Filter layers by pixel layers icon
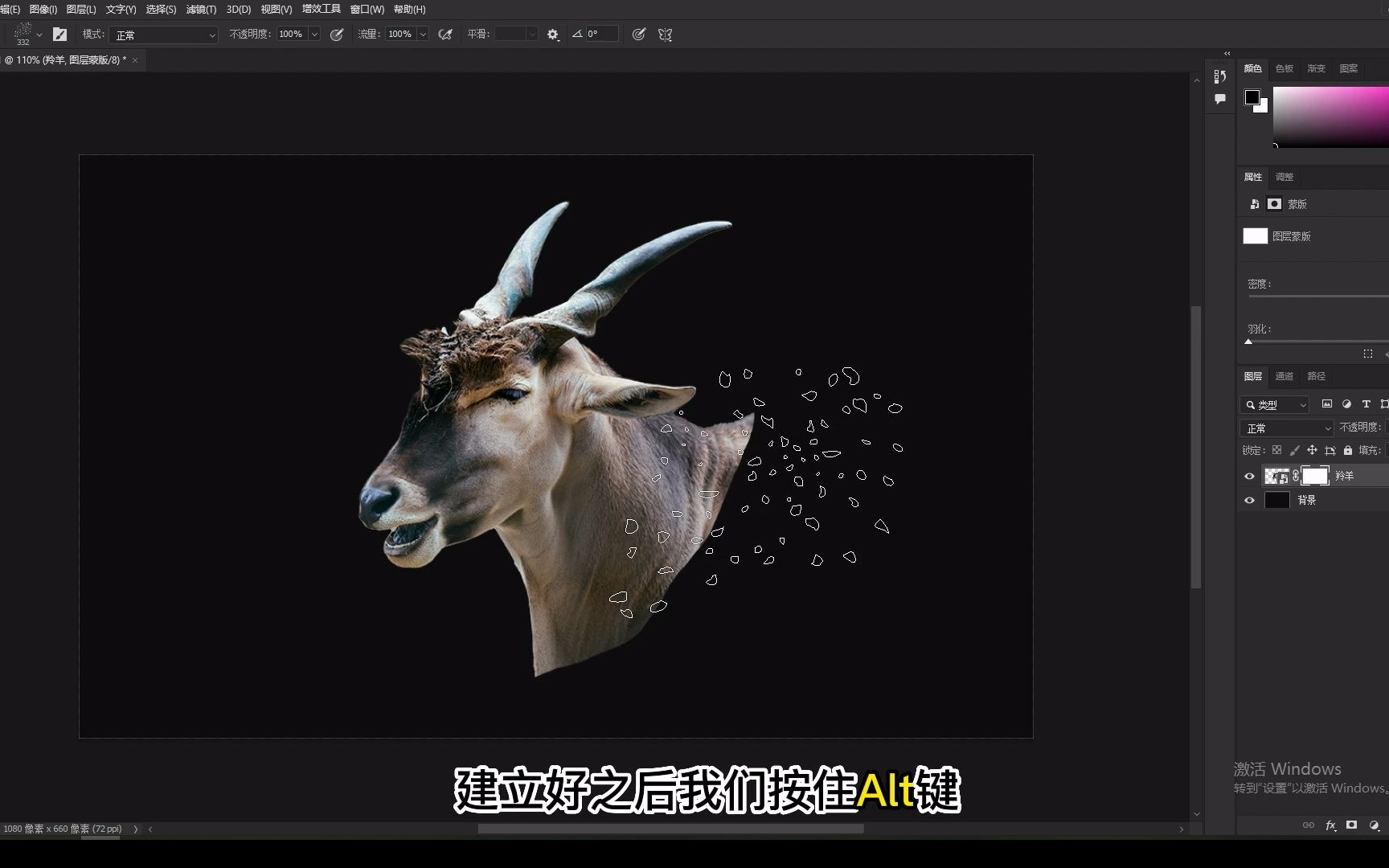Screen dimensions: 1389x868 (1327, 404)
